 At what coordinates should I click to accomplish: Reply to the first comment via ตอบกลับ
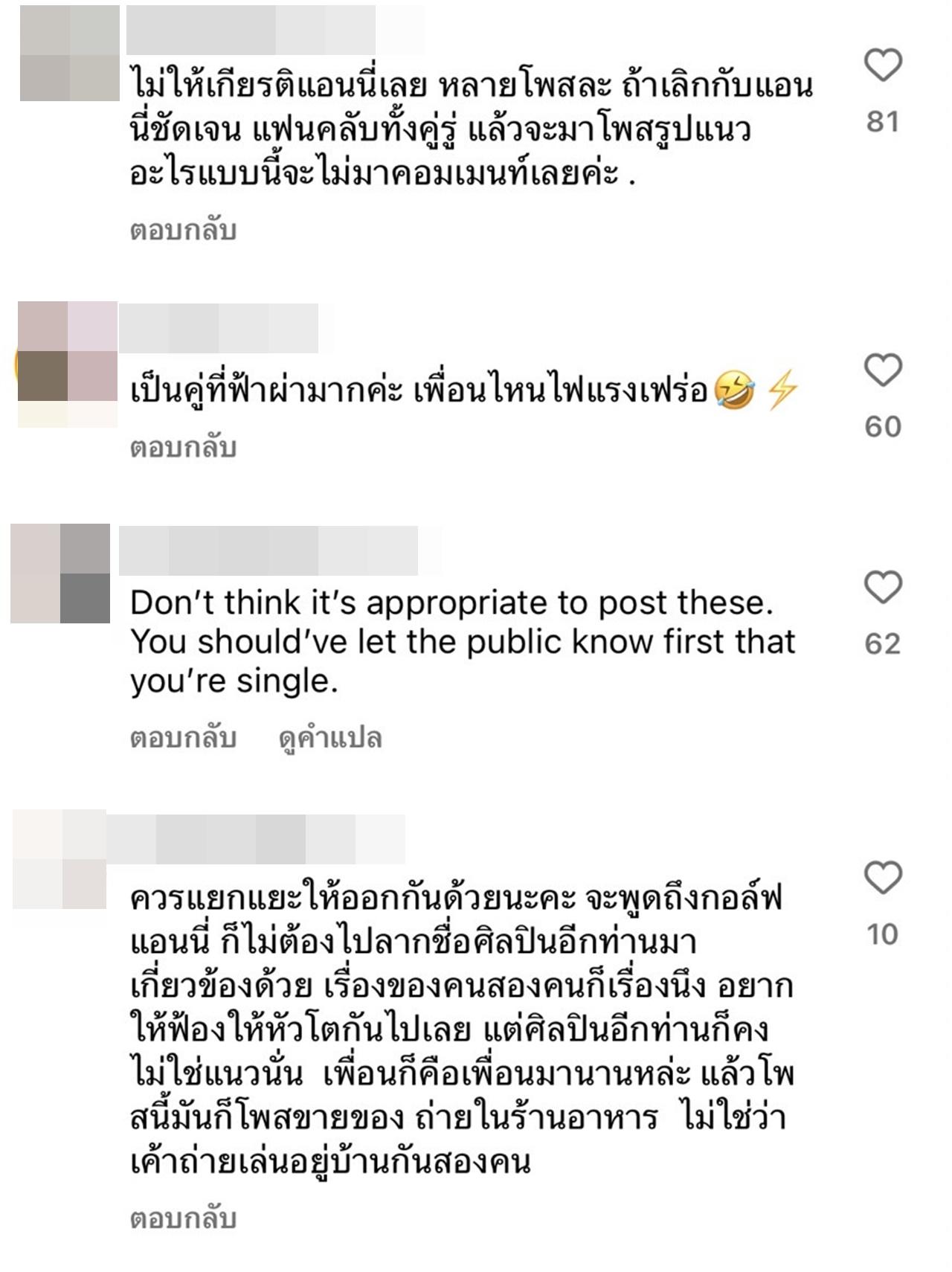click(183, 231)
